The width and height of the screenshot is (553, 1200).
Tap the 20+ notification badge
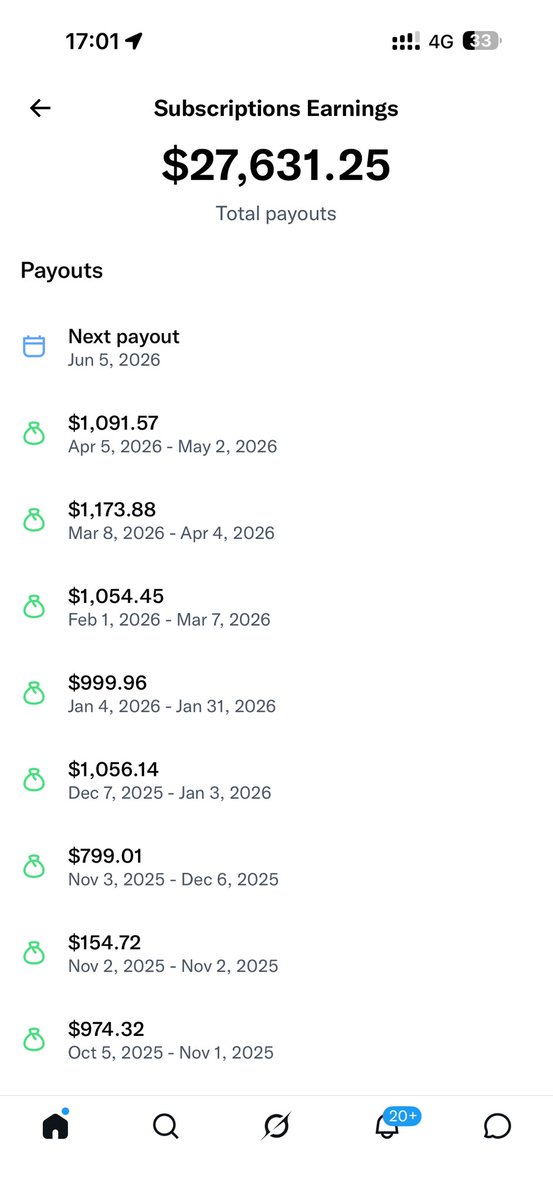point(404,1115)
